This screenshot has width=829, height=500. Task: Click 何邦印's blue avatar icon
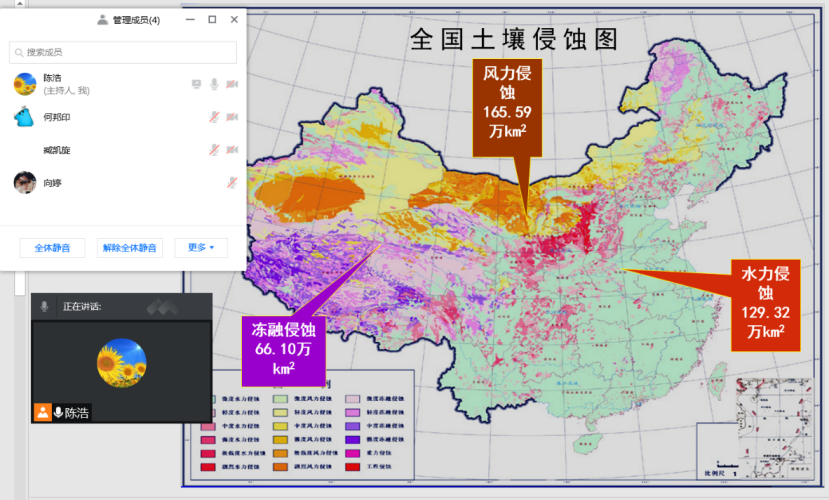pyautogui.click(x=25, y=117)
